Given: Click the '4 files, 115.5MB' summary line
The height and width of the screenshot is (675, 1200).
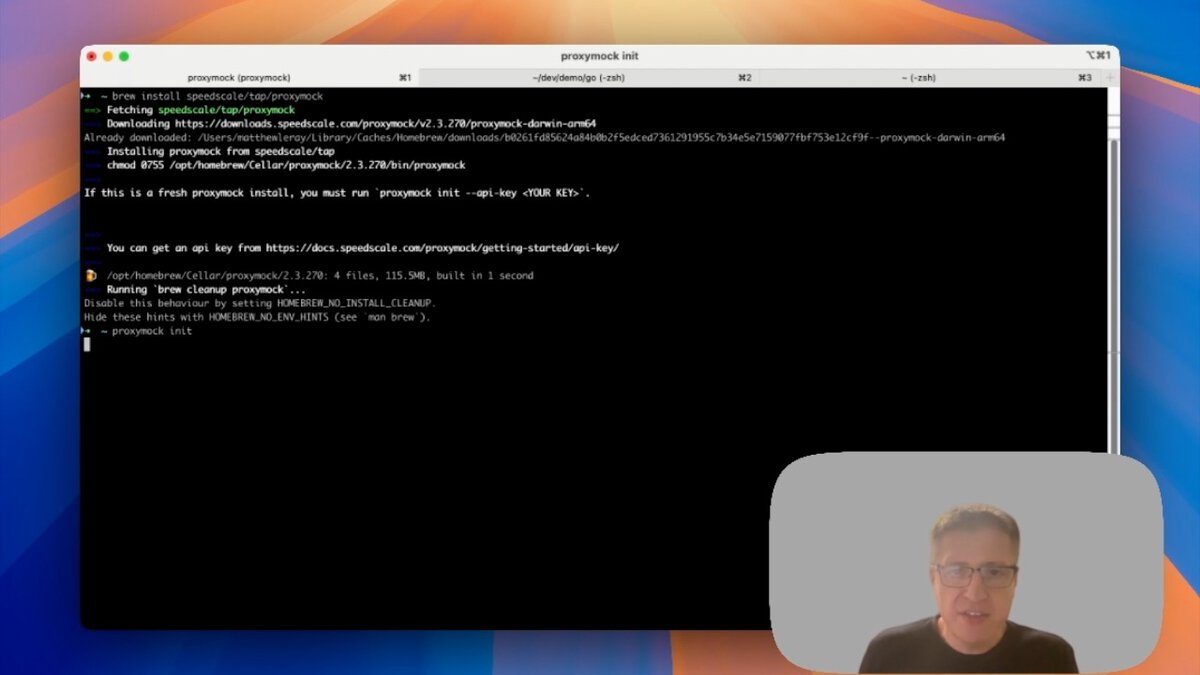Looking at the screenshot, I should (320, 276).
